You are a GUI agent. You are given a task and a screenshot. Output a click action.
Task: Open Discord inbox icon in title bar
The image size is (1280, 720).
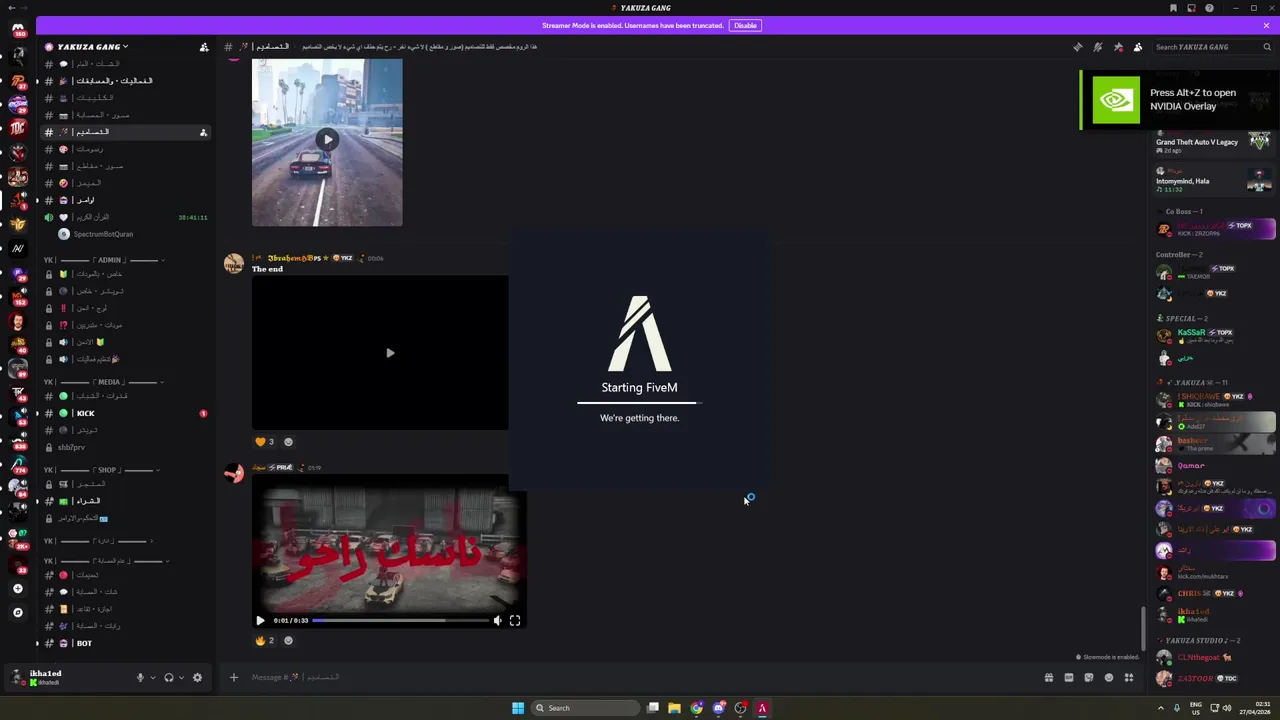[1191, 8]
